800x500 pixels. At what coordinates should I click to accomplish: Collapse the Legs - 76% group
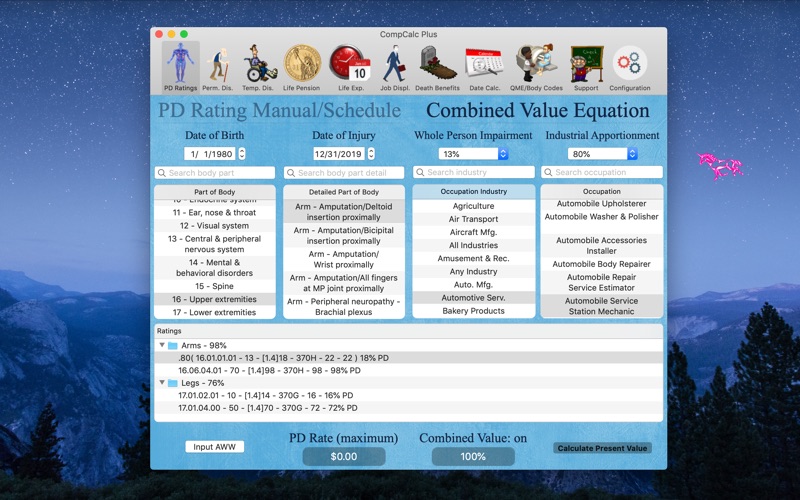click(162, 382)
